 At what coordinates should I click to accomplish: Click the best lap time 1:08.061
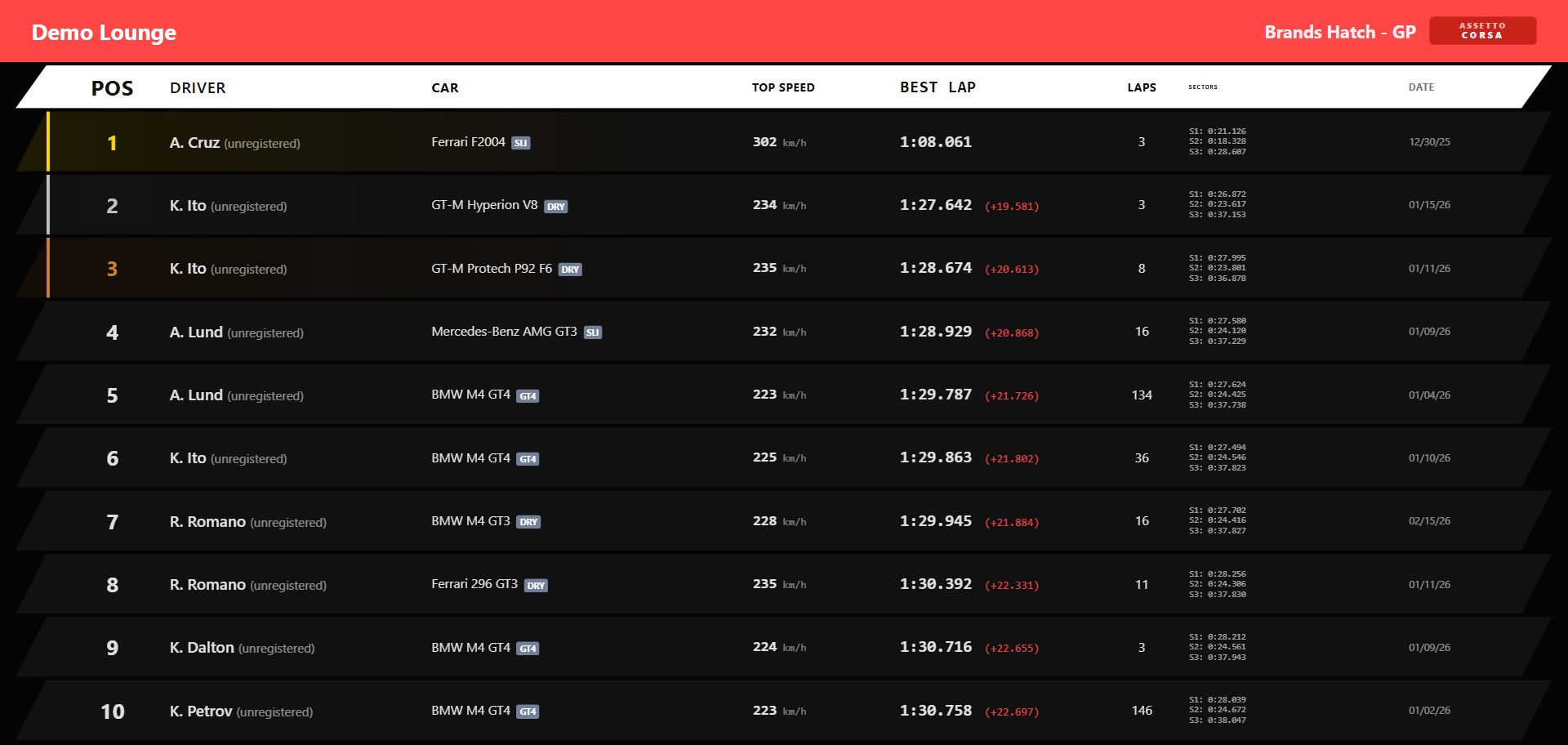[936, 142]
